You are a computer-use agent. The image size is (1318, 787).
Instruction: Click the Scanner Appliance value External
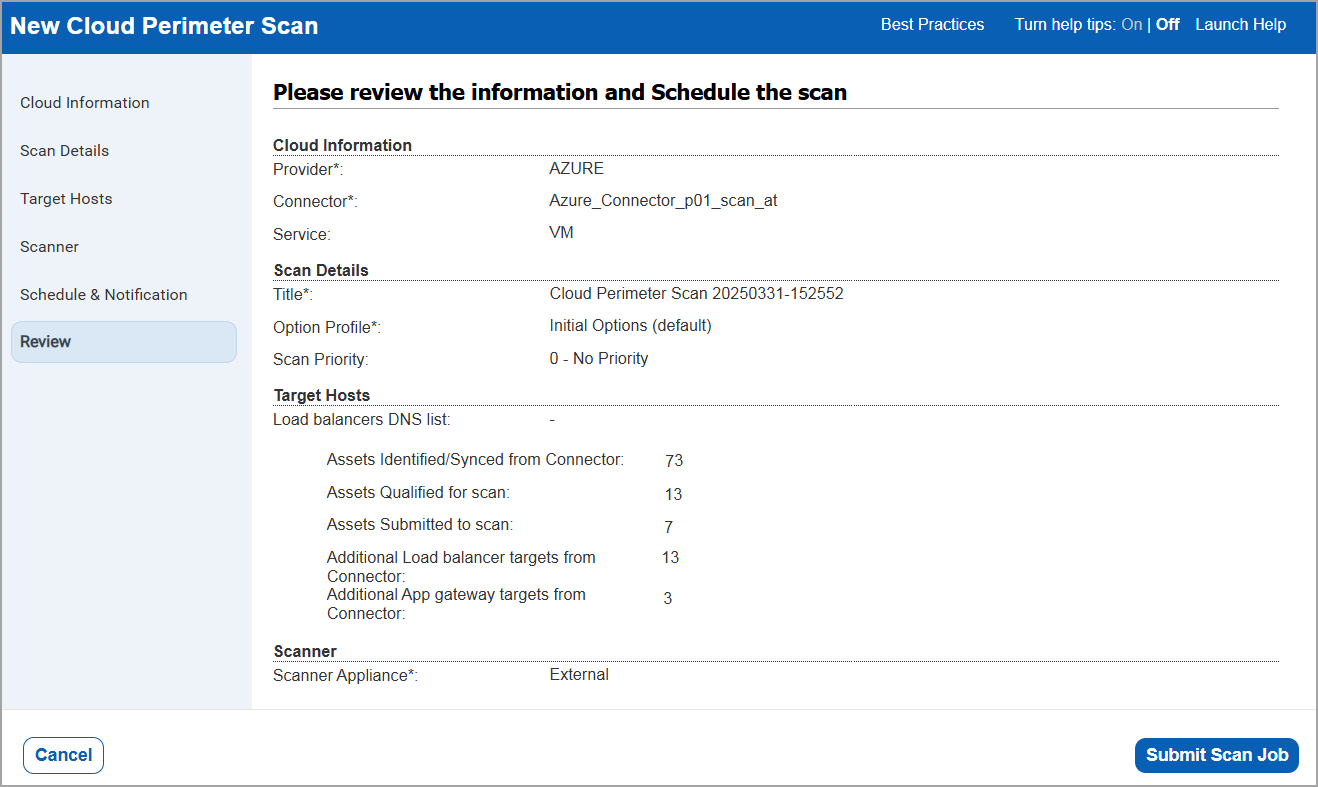[578, 674]
